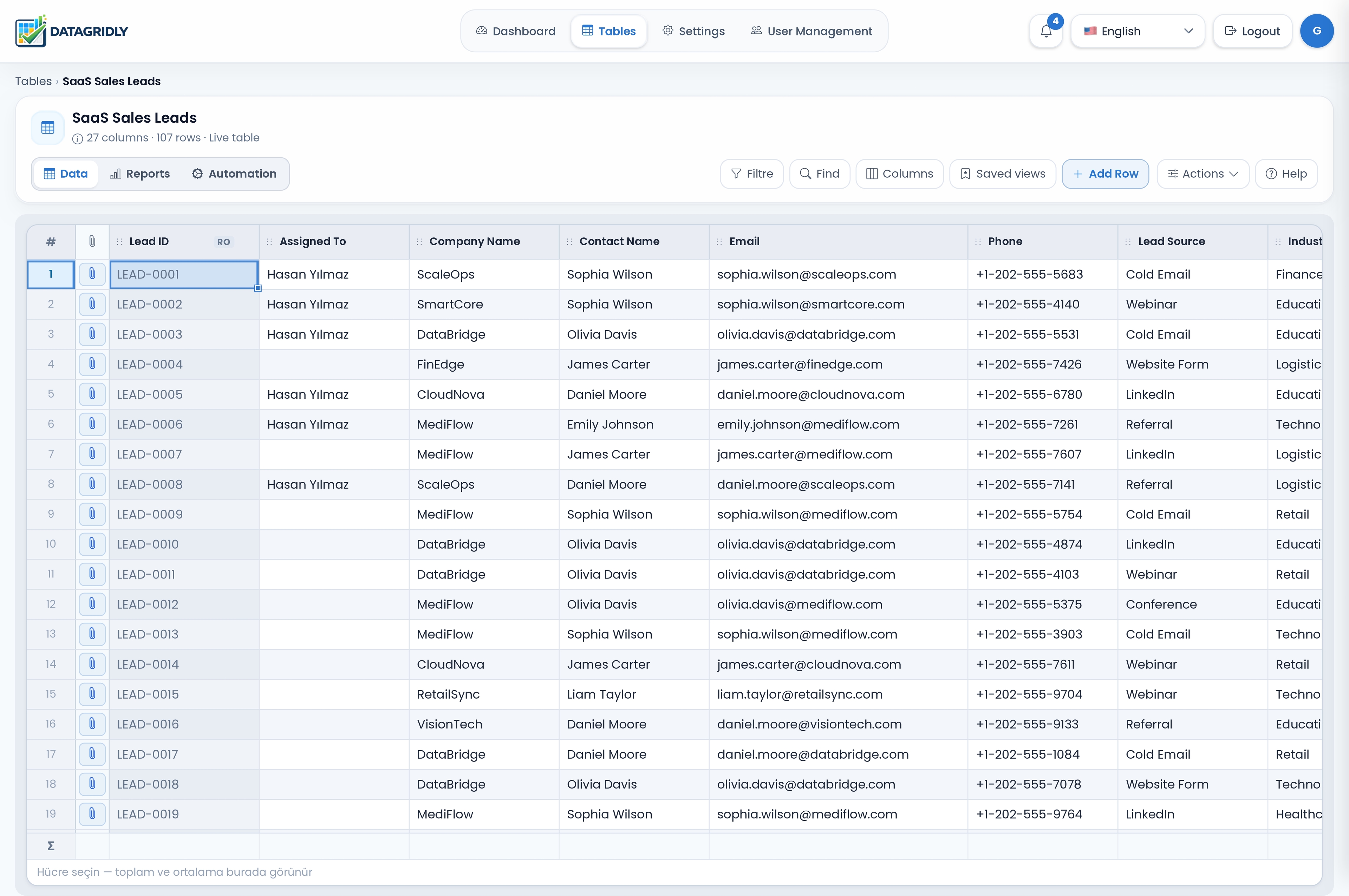Open Saved views list
This screenshot has height=896, width=1349.
tap(1003, 174)
